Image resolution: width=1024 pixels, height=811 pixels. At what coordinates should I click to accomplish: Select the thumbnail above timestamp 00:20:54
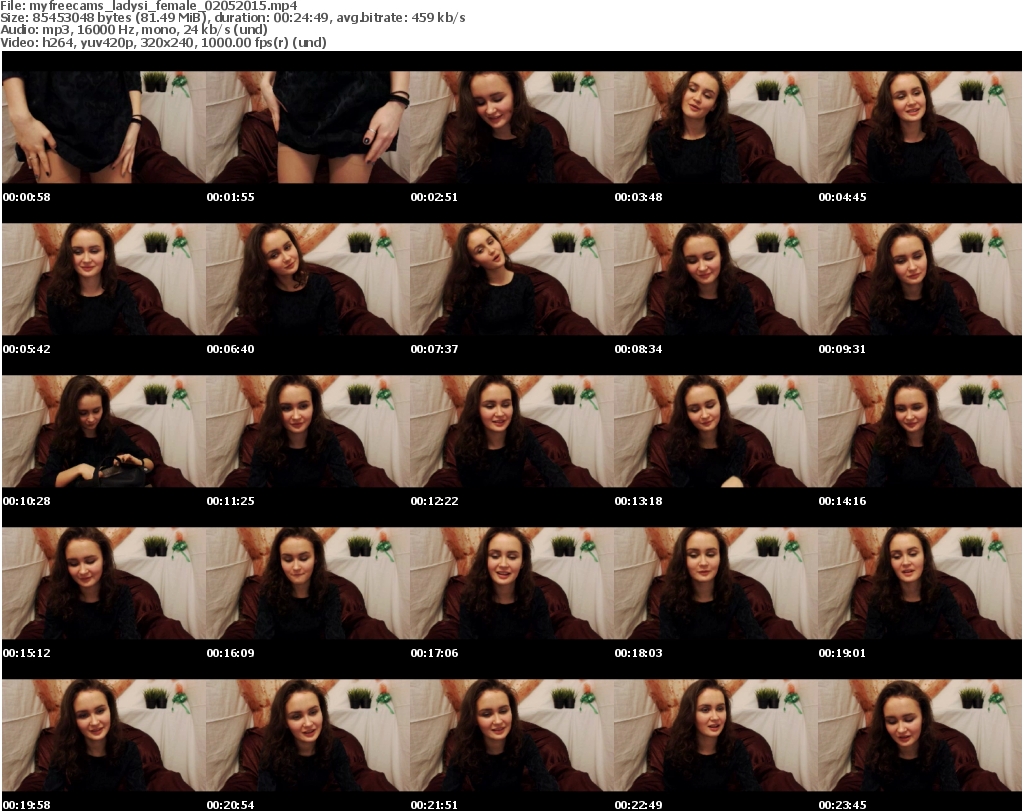(308, 735)
